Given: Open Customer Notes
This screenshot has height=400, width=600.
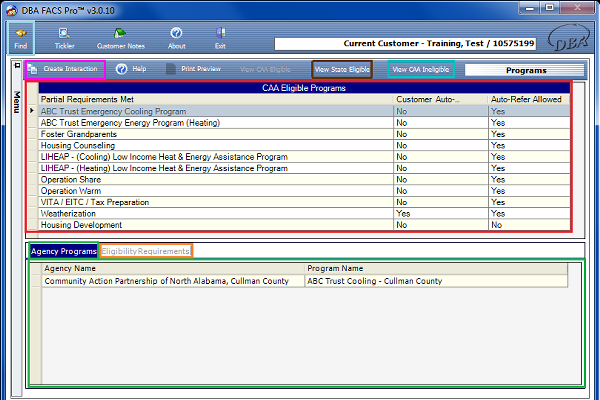Looking at the screenshot, I should coord(121,38).
